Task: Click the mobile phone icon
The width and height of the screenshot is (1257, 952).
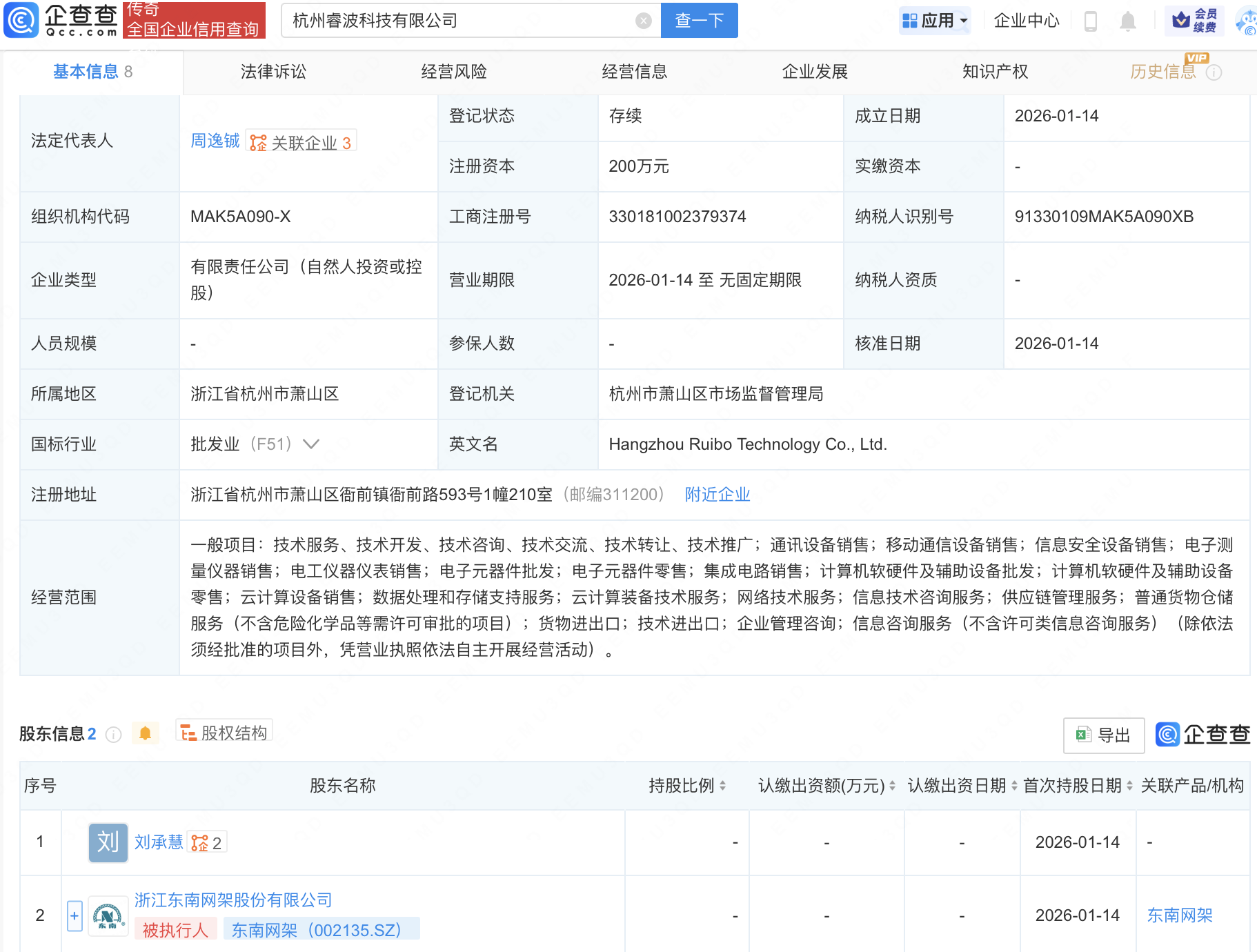Action: 1090,21
